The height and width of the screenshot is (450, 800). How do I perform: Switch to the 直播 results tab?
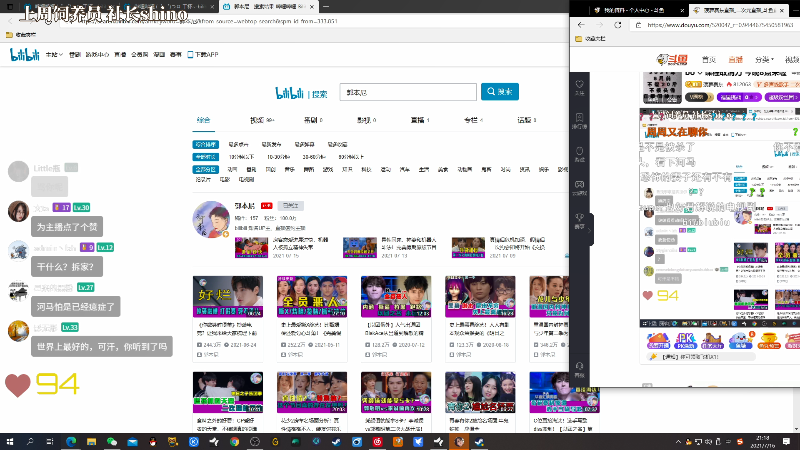(x=420, y=120)
